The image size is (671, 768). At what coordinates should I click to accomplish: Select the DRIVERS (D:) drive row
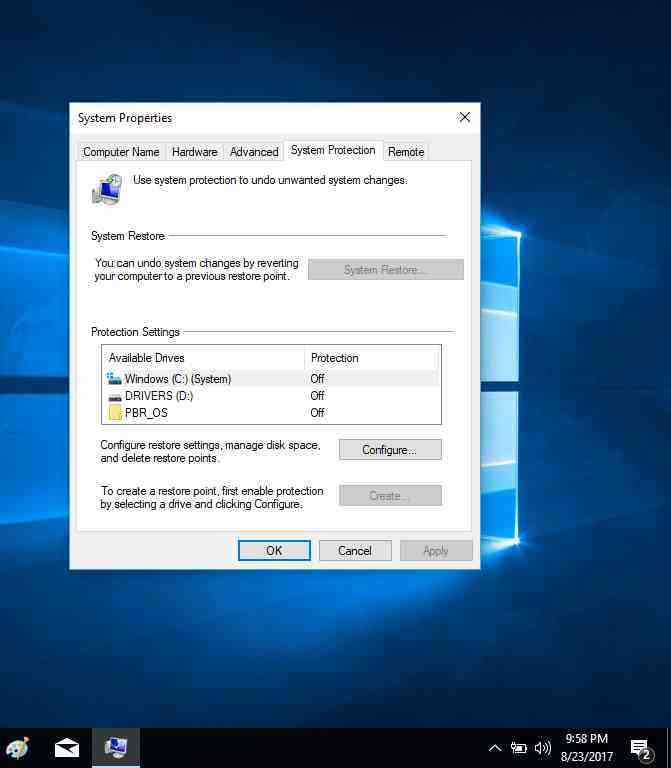point(271,396)
